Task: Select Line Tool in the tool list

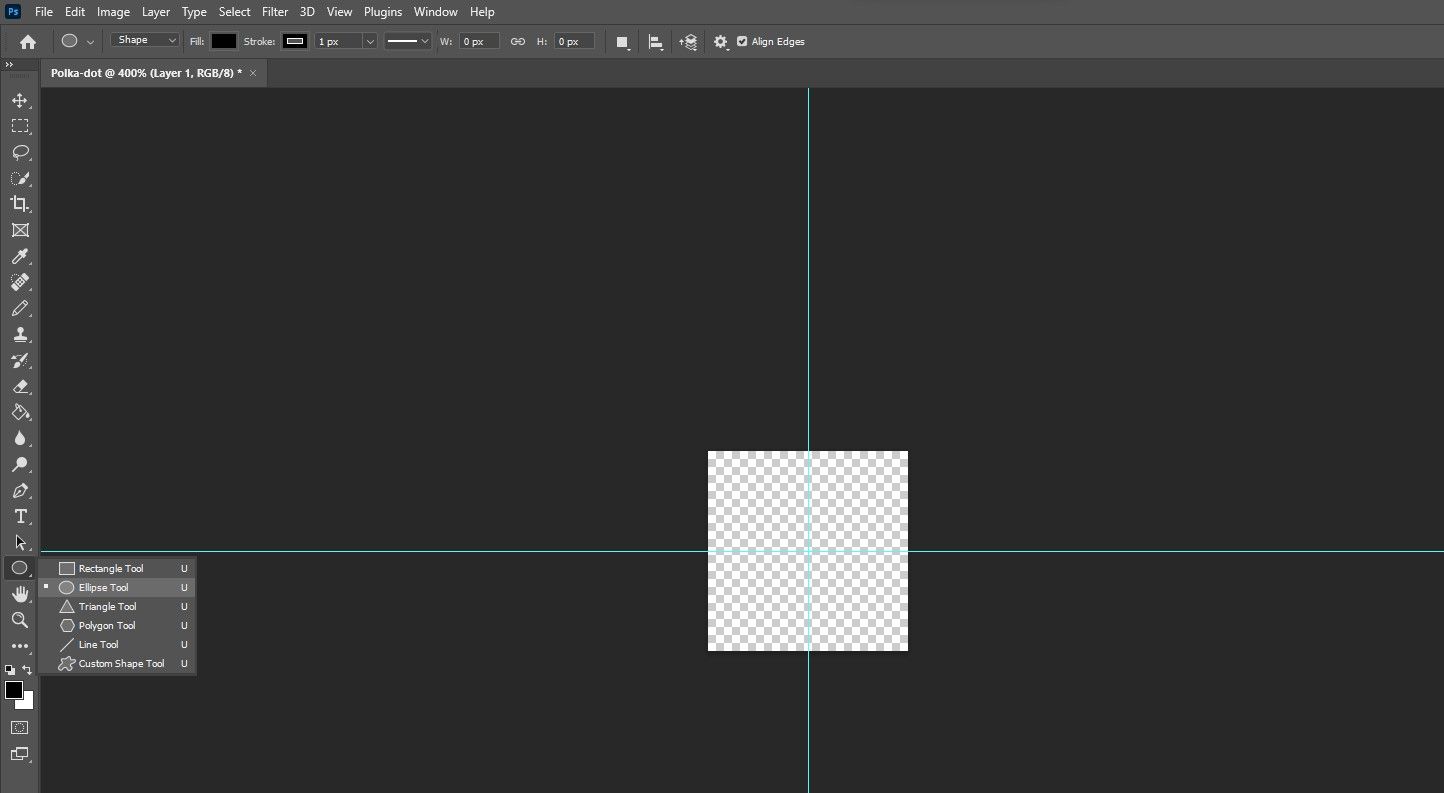Action: (x=97, y=644)
